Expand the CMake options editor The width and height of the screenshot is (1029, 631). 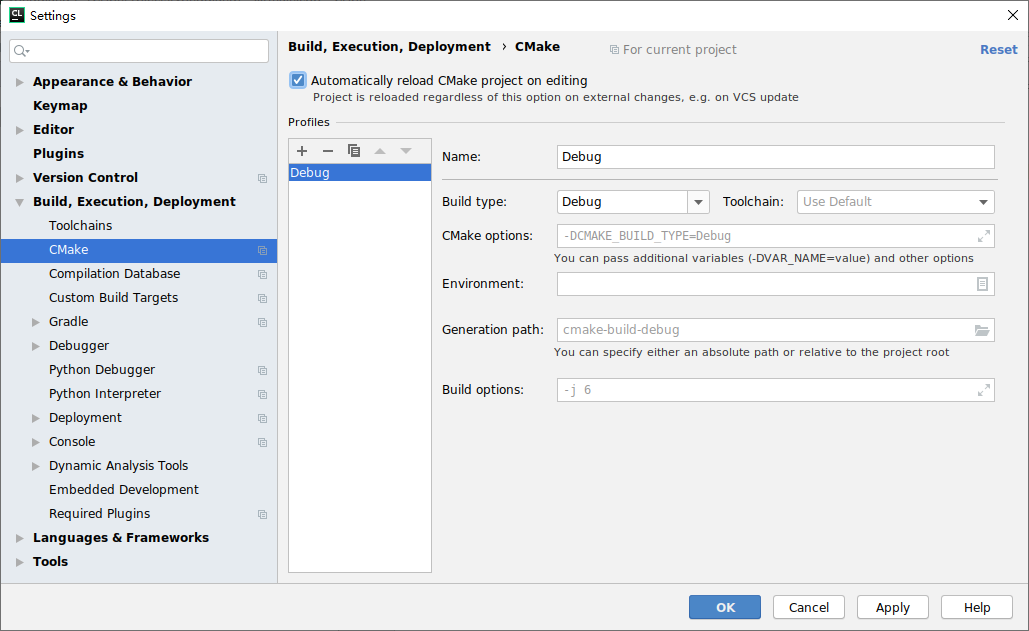click(983, 236)
